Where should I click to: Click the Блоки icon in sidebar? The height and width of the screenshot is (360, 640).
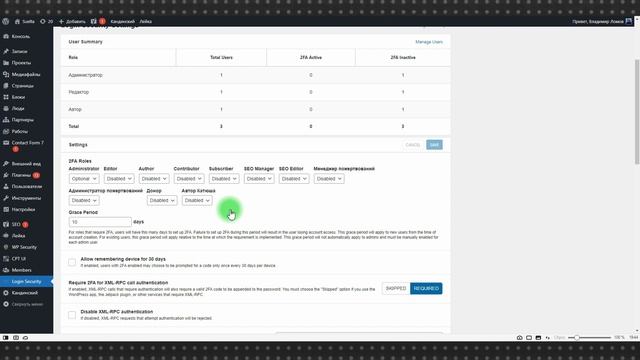[x=6, y=97]
